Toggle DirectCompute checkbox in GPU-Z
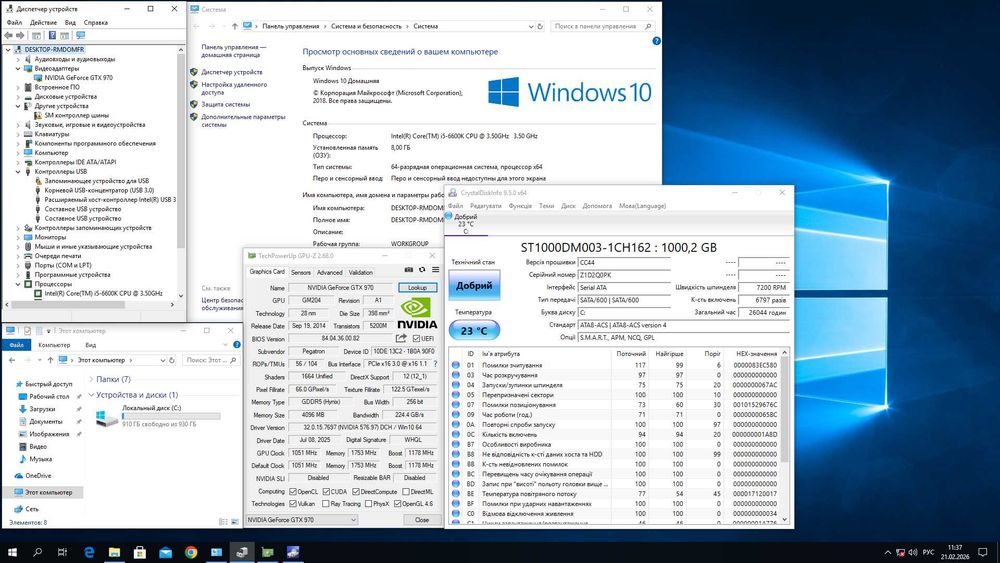The image size is (1000, 563). pos(356,492)
